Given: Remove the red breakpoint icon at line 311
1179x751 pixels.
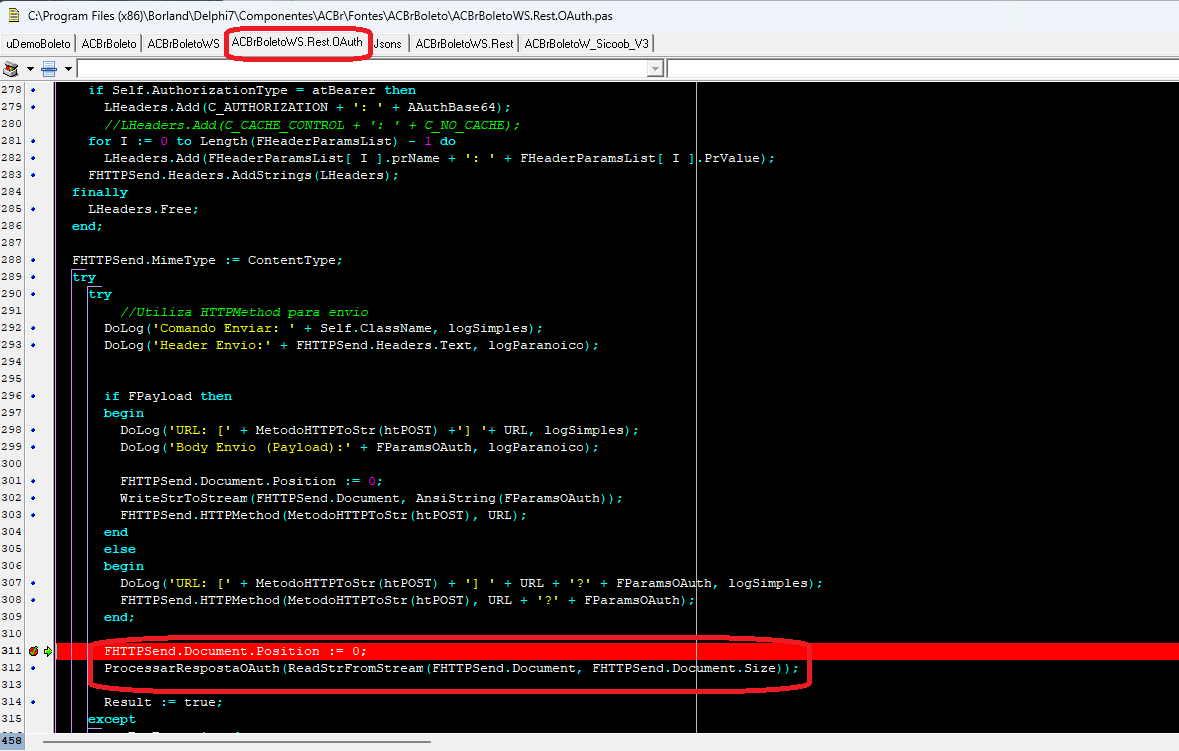Looking at the screenshot, I should coord(33,651).
